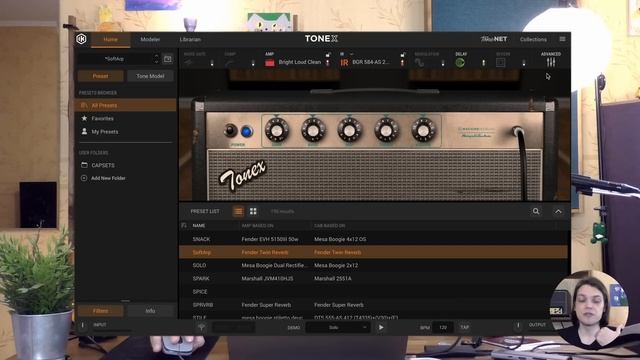Click the save preset icon beside SoftApp
This screenshot has height=360, width=640.
(167, 59)
